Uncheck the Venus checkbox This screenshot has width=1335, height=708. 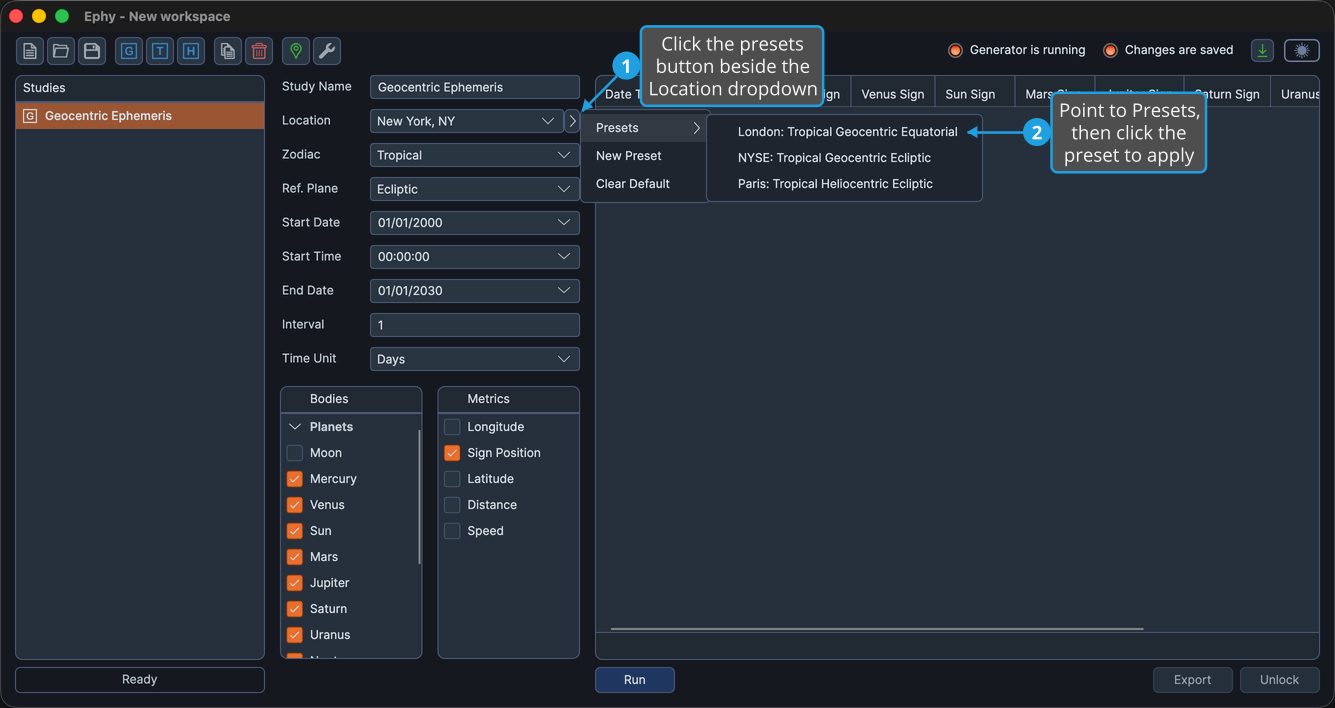[295, 505]
